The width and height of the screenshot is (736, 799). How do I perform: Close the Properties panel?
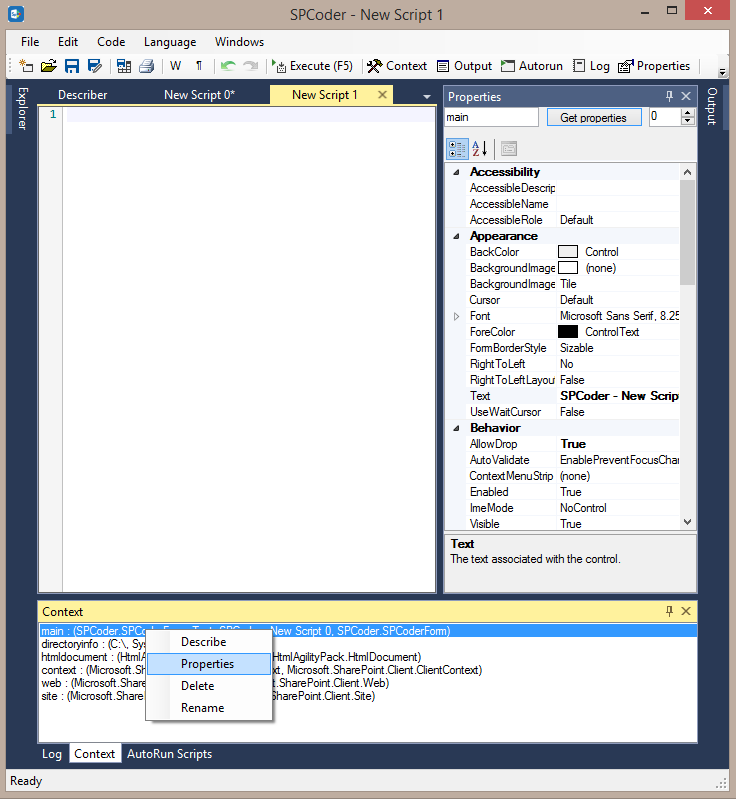pyautogui.click(x=686, y=96)
